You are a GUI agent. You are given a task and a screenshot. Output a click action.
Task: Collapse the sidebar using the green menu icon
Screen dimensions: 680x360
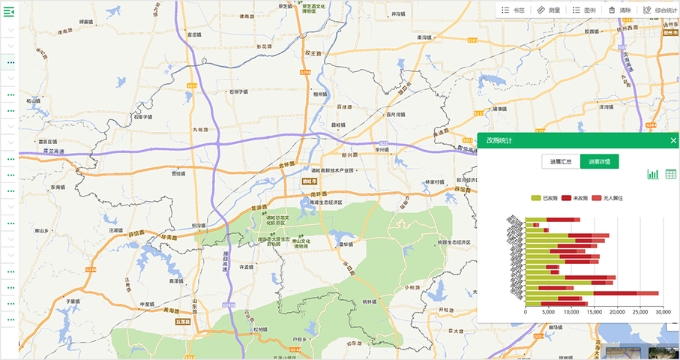pyautogui.click(x=9, y=12)
